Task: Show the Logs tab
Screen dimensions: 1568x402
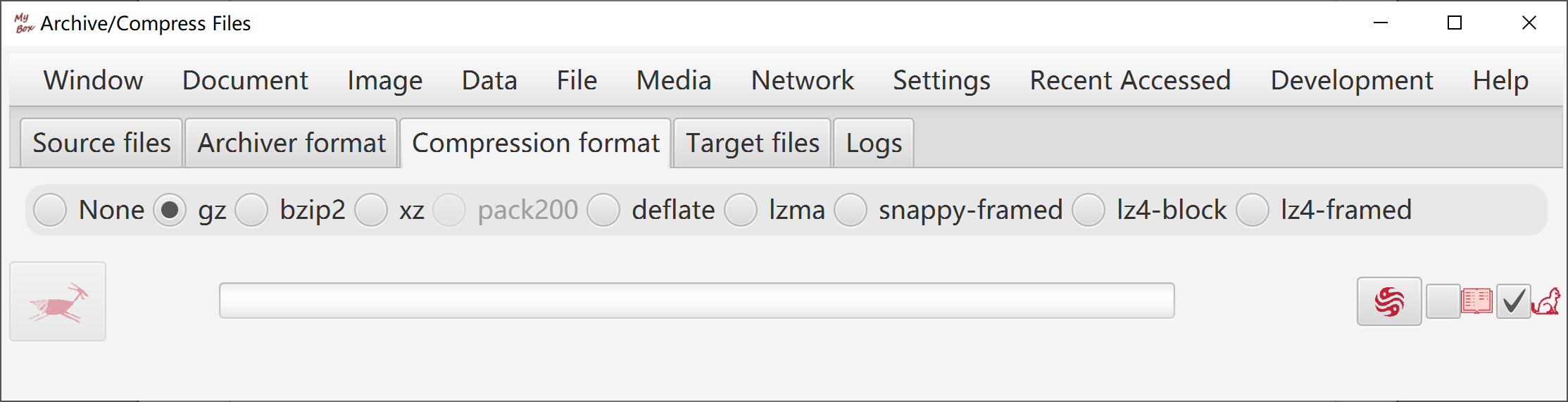Action: [874, 143]
